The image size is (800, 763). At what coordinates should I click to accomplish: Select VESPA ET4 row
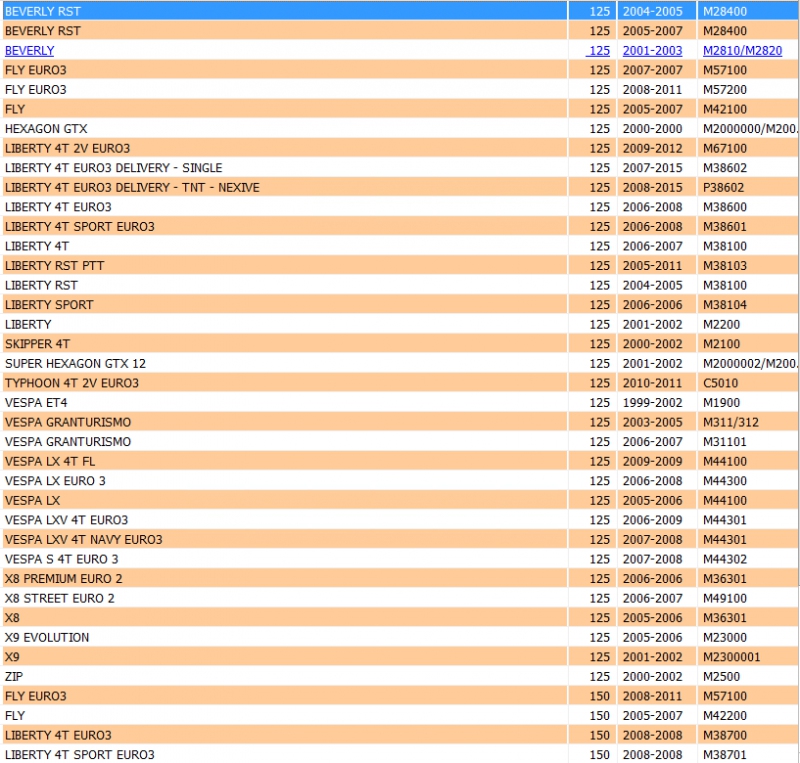tap(400, 403)
